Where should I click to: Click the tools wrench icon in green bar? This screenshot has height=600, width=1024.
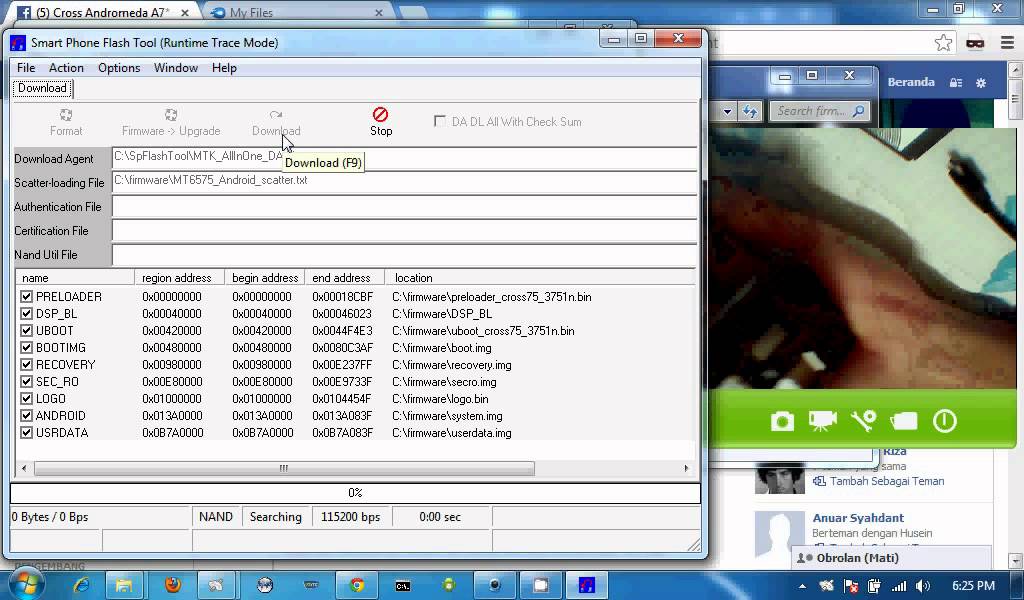pyautogui.click(x=863, y=421)
